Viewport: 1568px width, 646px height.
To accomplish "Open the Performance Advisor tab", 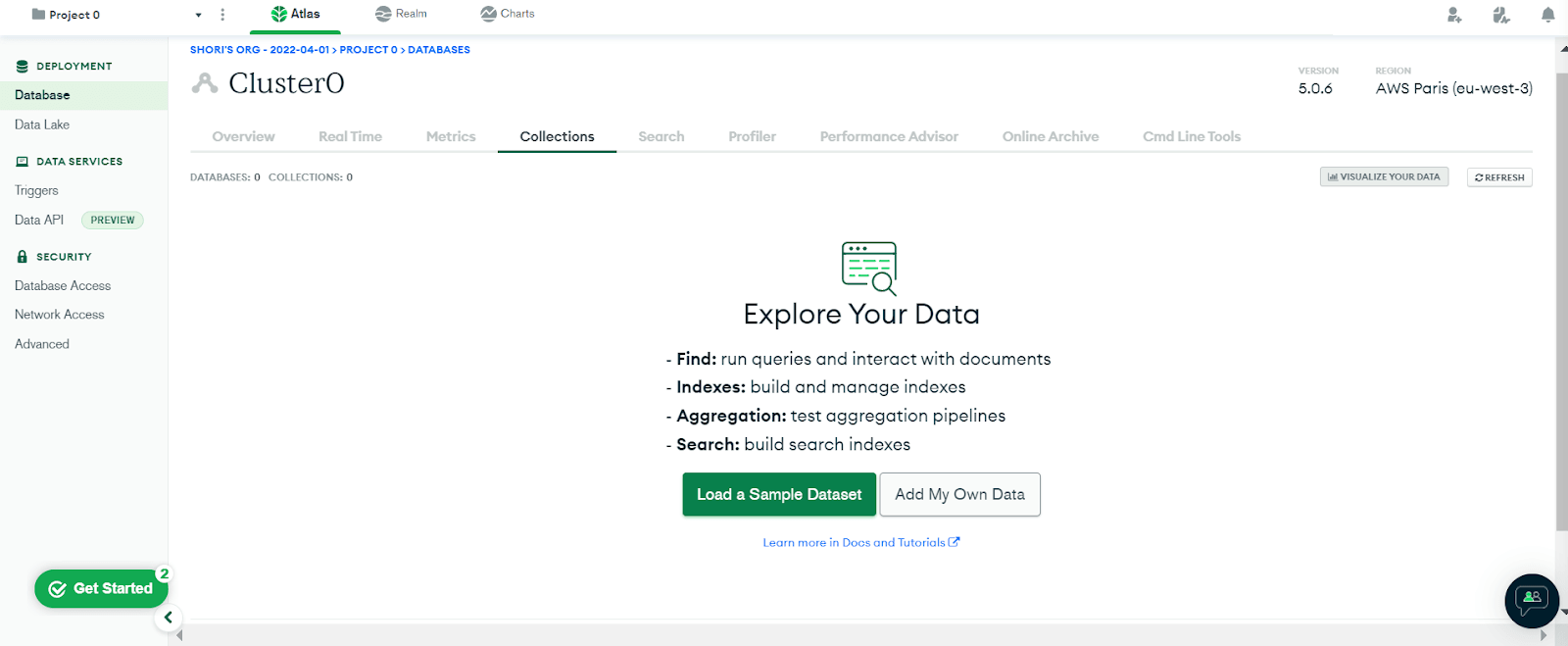I will [889, 136].
